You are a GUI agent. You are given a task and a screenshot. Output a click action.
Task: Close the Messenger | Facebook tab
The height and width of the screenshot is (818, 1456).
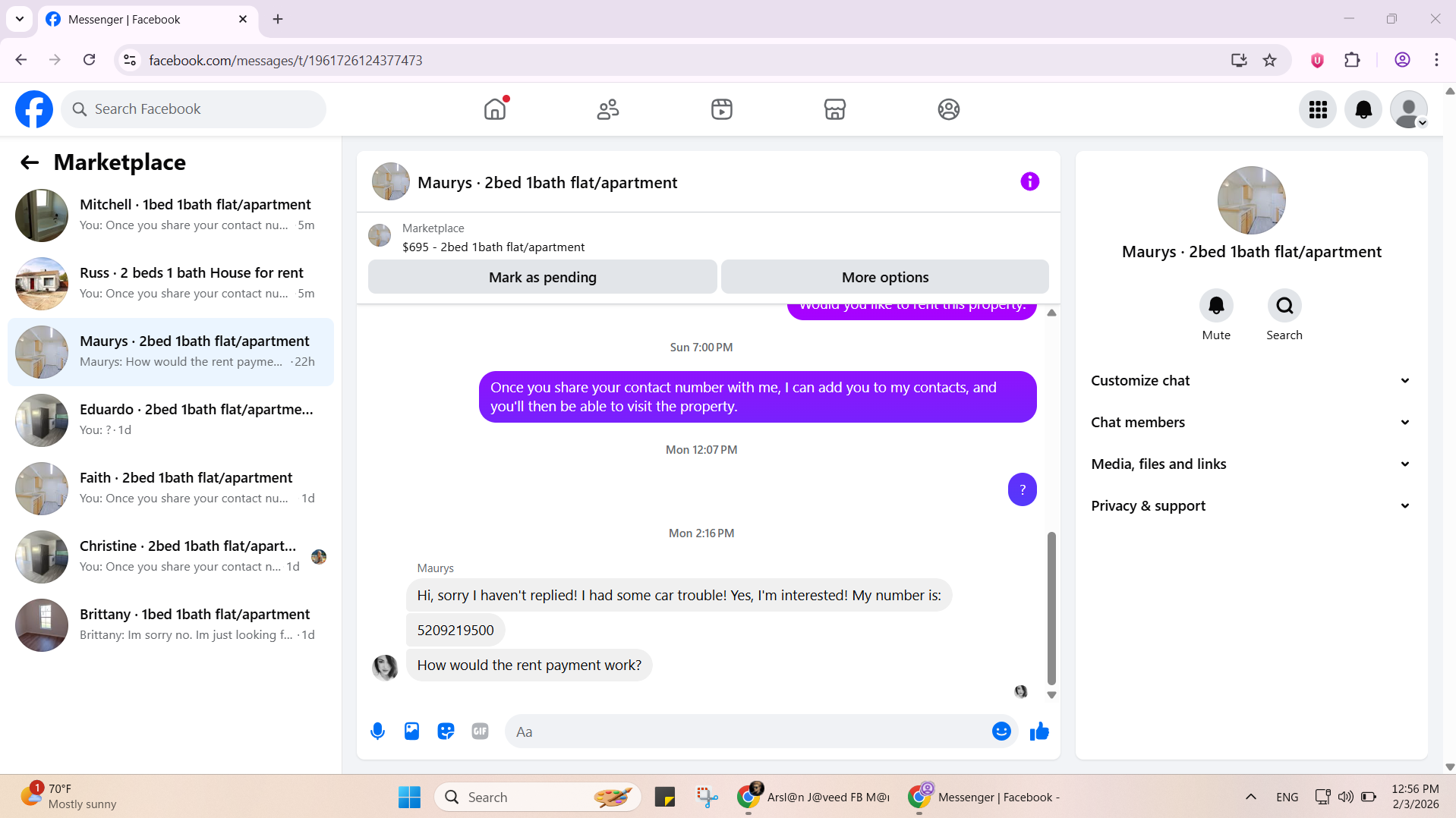243,19
